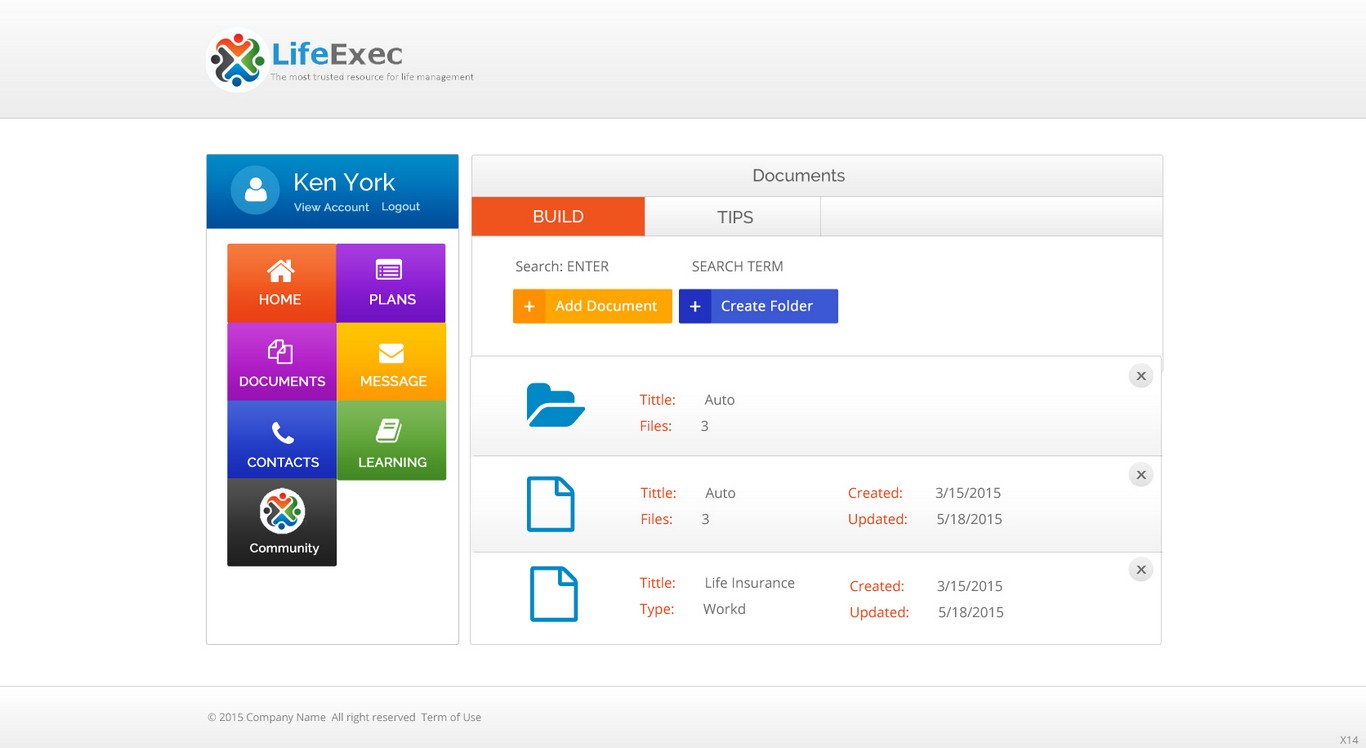Click document icon for Auto created 3/15/2015
1366x748 pixels.
click(x=550, y=504)
